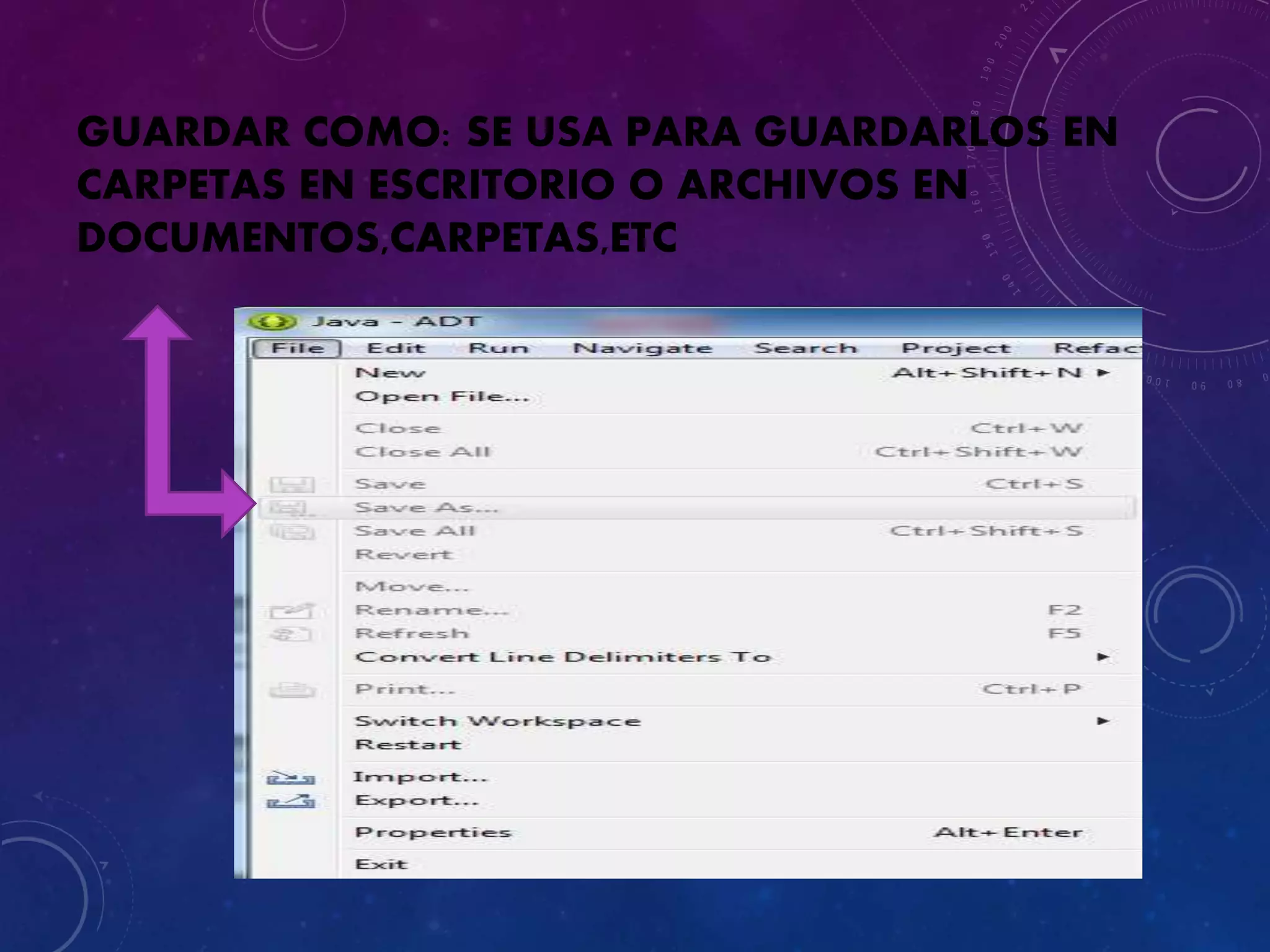The height and width of the screenshot is (952, 1270).
Task: Click the F2 shortcut text
Action: pos(1065,610)
